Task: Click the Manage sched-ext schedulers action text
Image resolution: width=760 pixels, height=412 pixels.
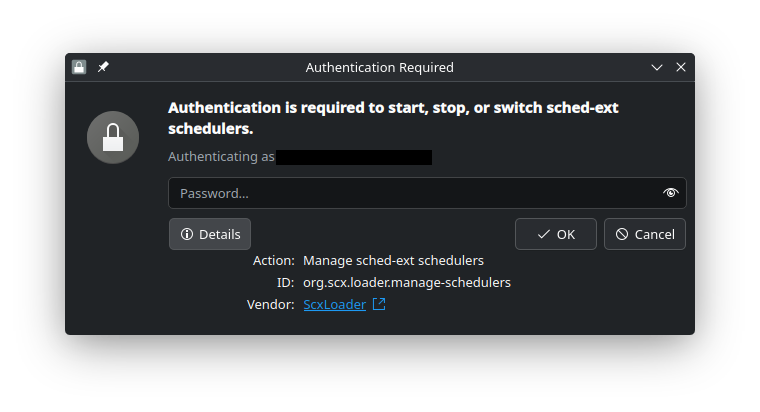Action: [393, 260]
